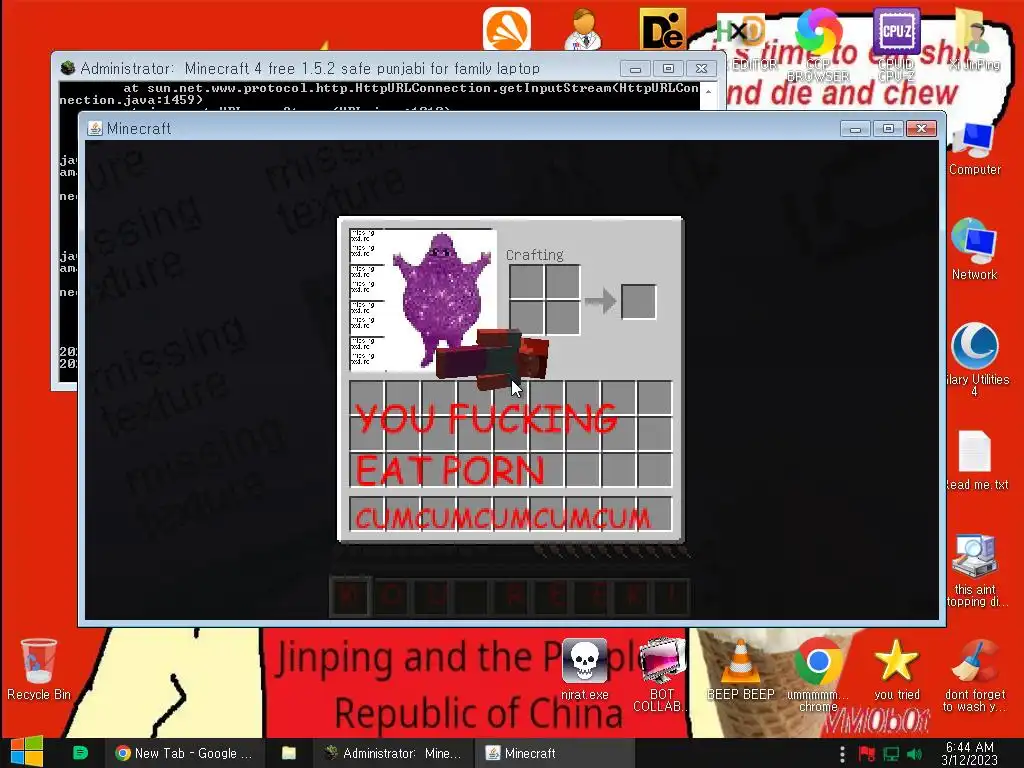Viewport: 1024px width, 768px height.
Task: Switch to Administrator Minecraft console taskbar button
Action: (393, 753)
